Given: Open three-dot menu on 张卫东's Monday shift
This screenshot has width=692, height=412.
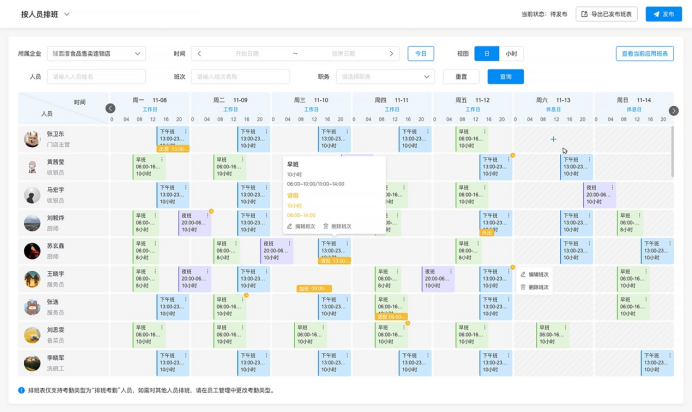Looking at the screenshot, I should pos(185,132).
